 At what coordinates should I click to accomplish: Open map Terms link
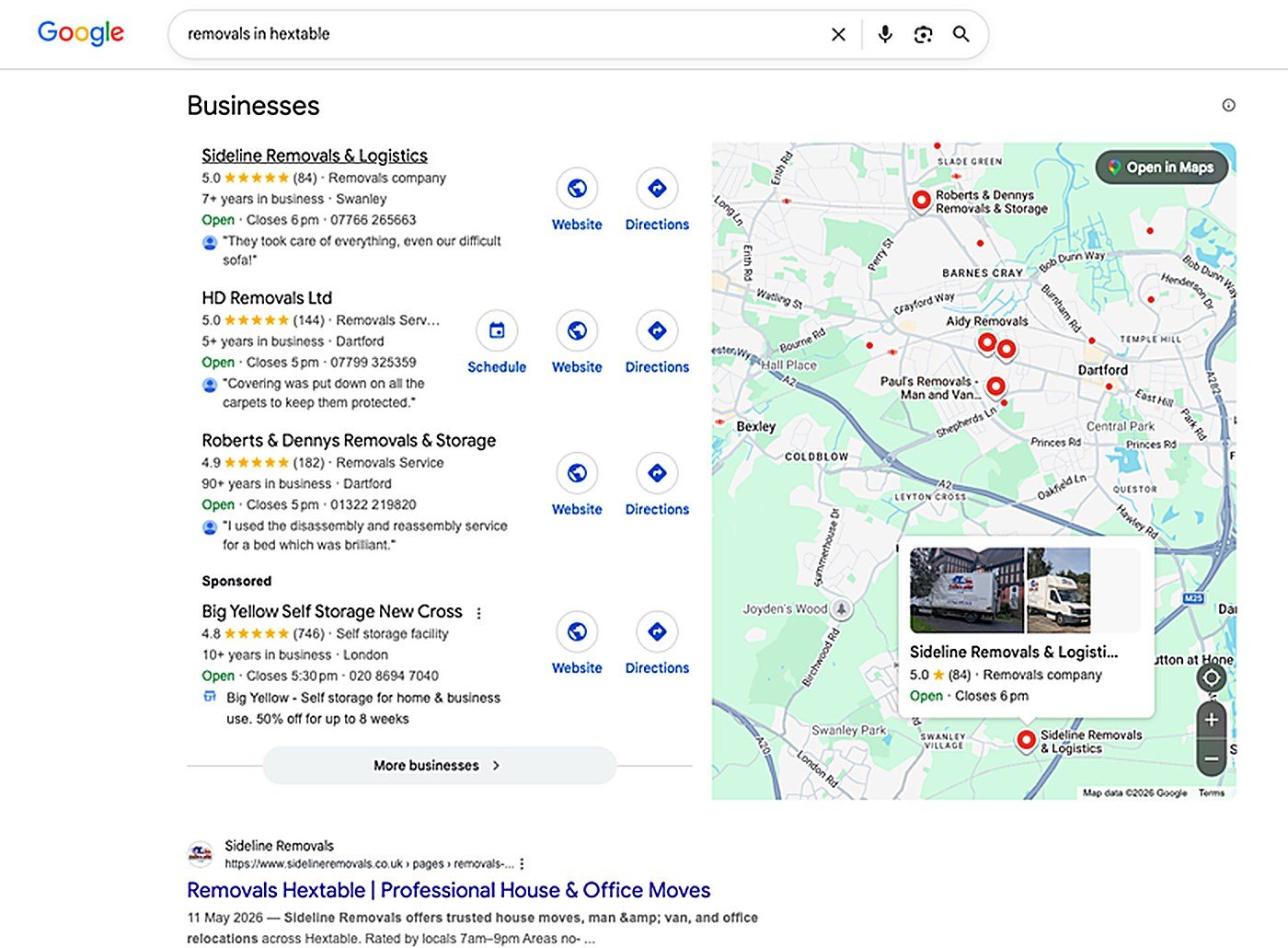(x=1211, y=792)
